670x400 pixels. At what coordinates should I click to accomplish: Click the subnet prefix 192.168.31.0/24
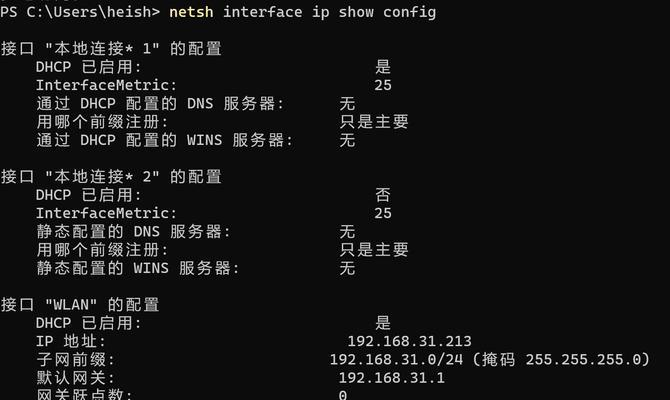click(396, 359)
